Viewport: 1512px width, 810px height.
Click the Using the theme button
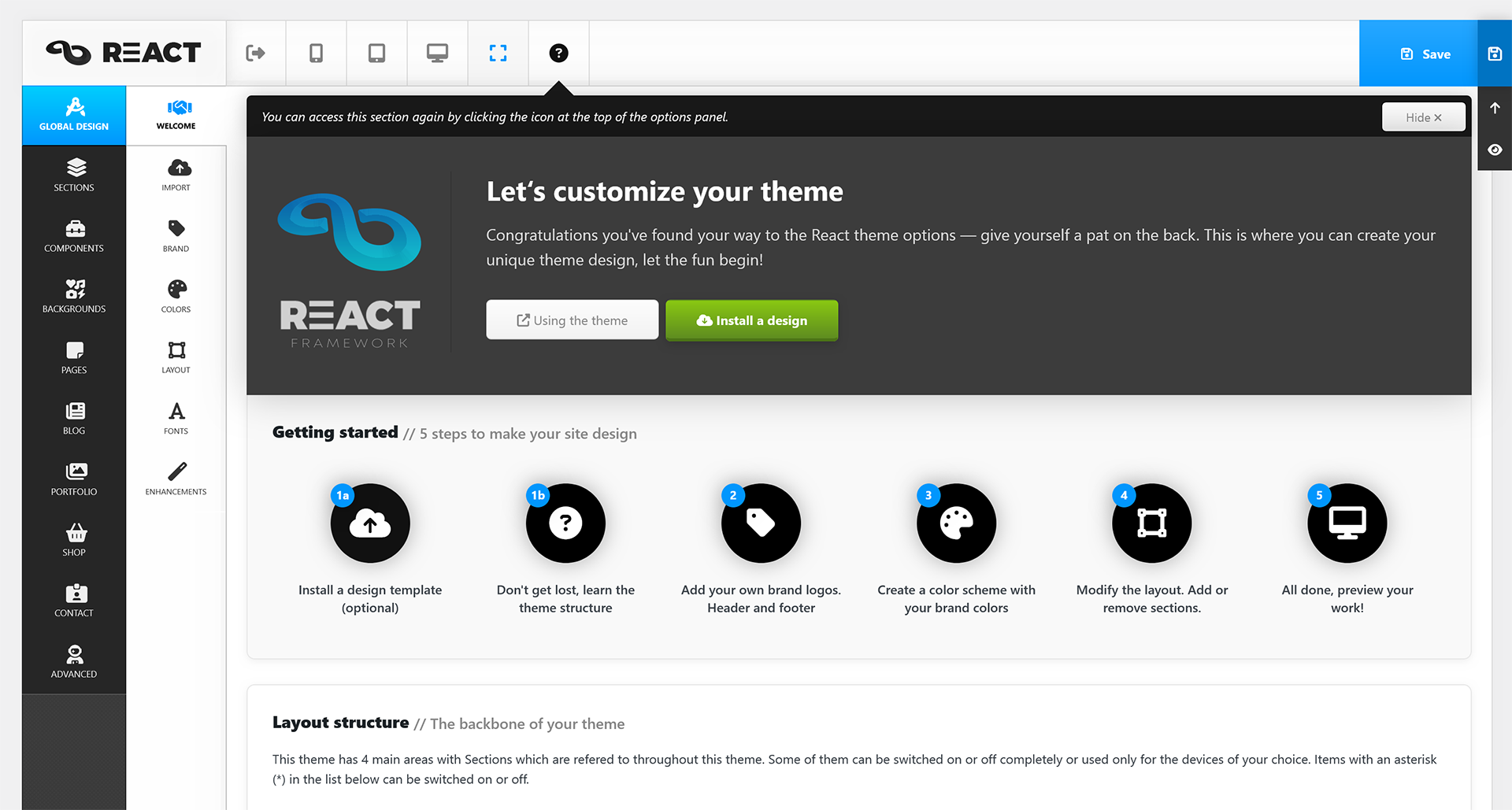[572, 320]
